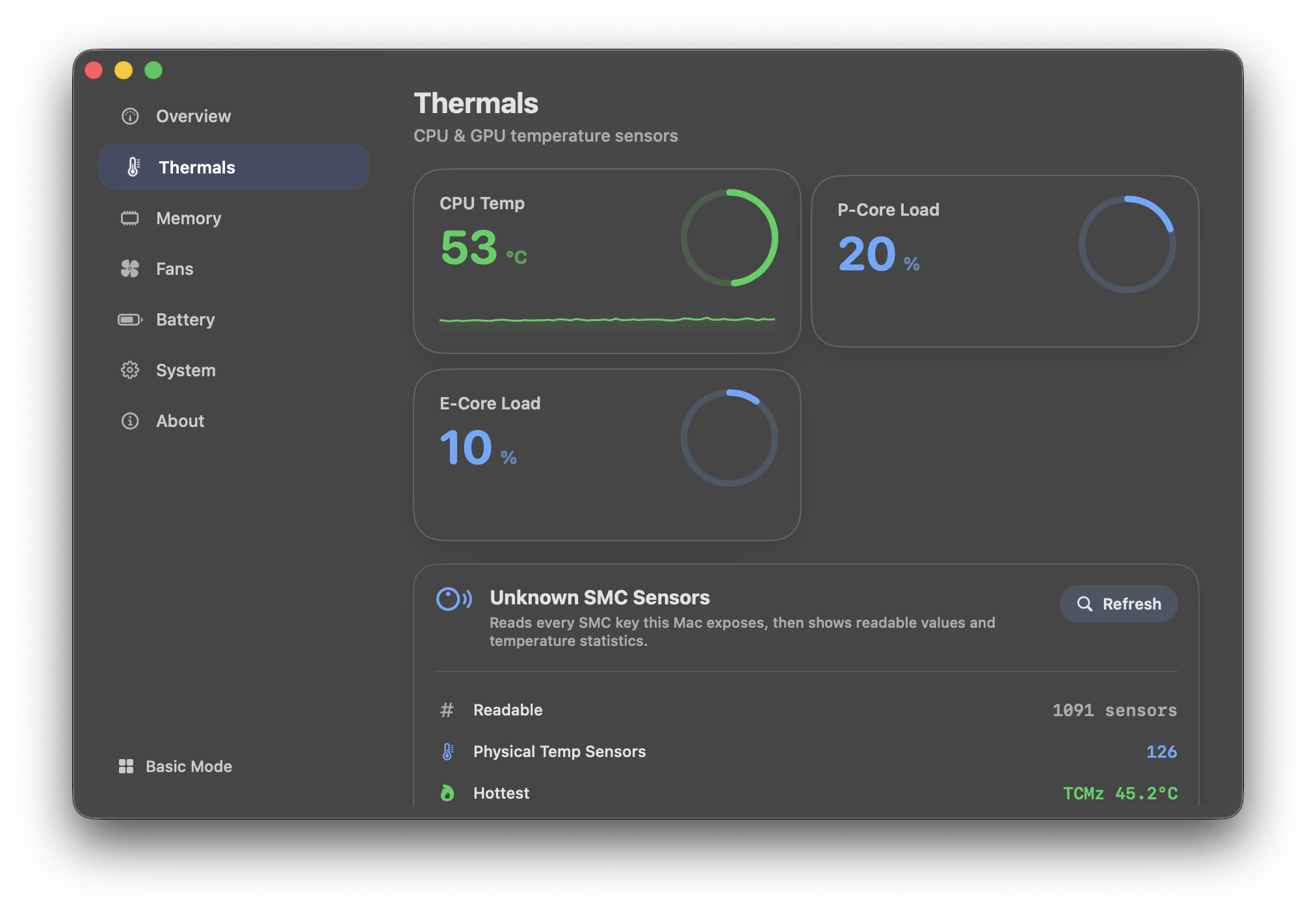Image resolution: width=1316 pixels, height=915 pixels.
Task: Click the Fans icon in the sidebar
Action: coord(130,268)
